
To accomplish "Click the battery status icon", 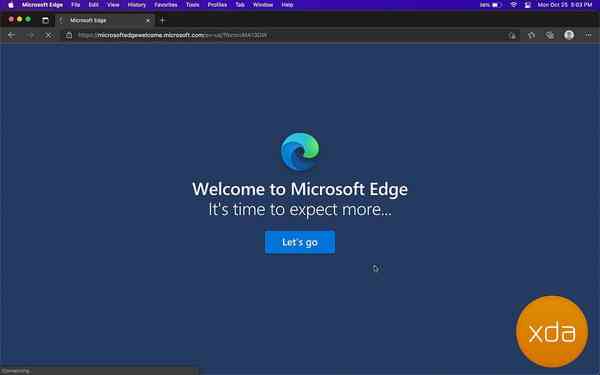I will [496, 5].
